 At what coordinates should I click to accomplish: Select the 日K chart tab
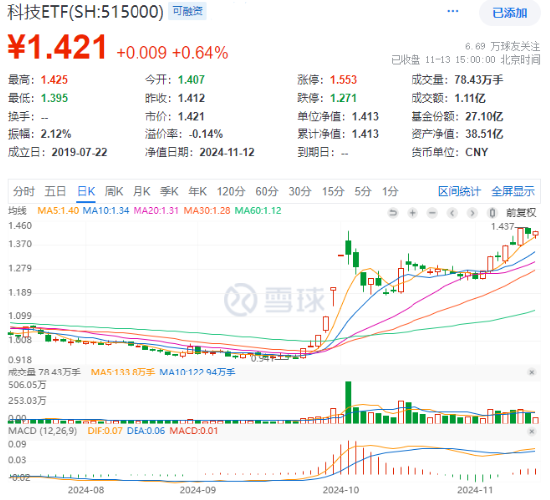coord(86,191)
